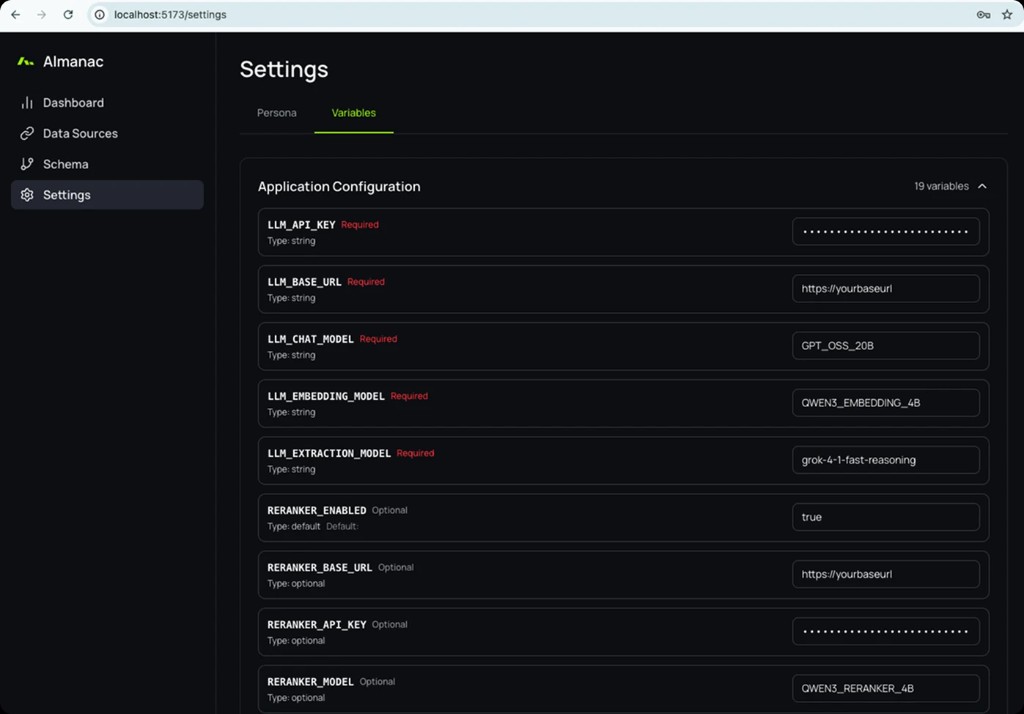Click the RERANKER_BASE_URL input field
Viewport: 1024px width, 714px height.
point(886,574)
